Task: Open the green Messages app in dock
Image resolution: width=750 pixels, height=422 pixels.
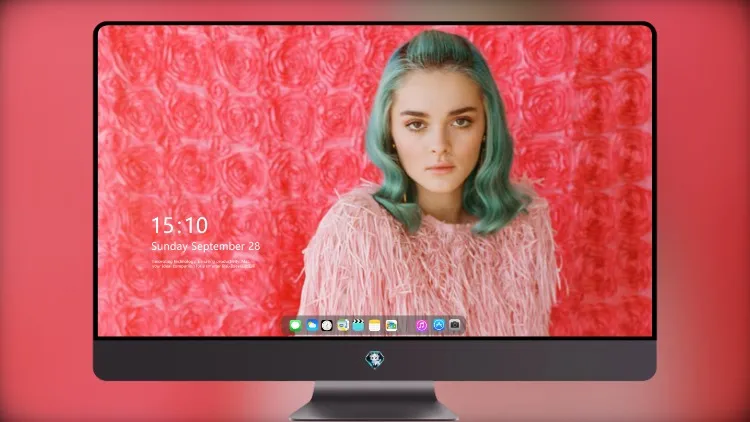Action: 296,326
